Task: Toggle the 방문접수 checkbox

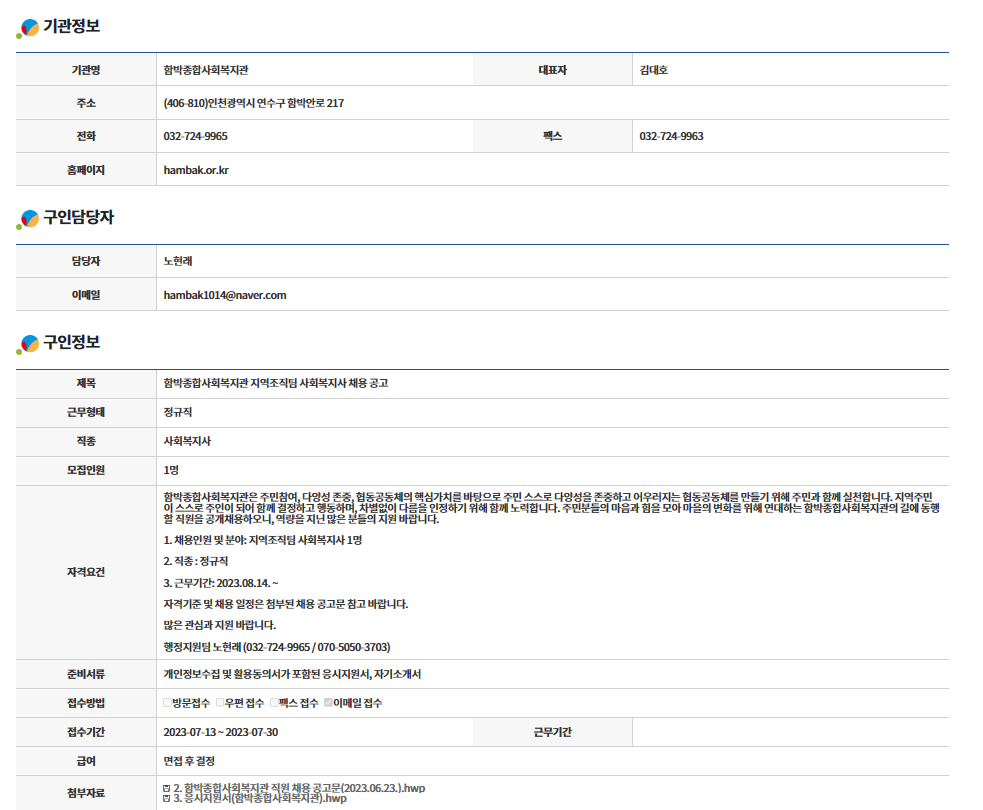Action: tap(168, 703)
